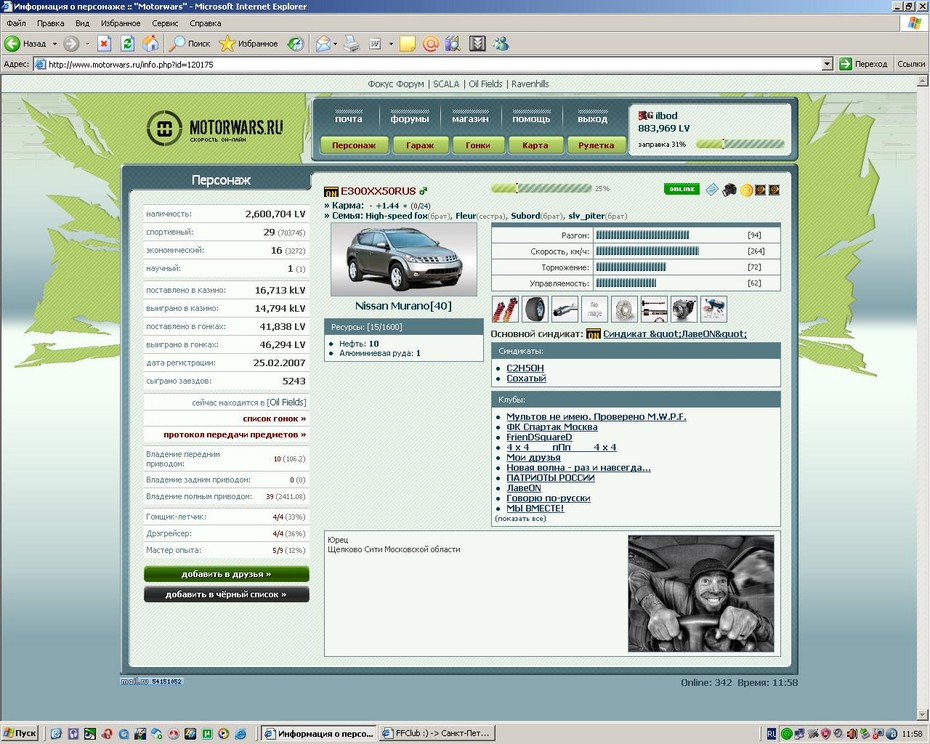This screenshot has width=930, height=744.
Task: Click the camera icon beside ONLINE badge
Action: (x=730, y=189)
